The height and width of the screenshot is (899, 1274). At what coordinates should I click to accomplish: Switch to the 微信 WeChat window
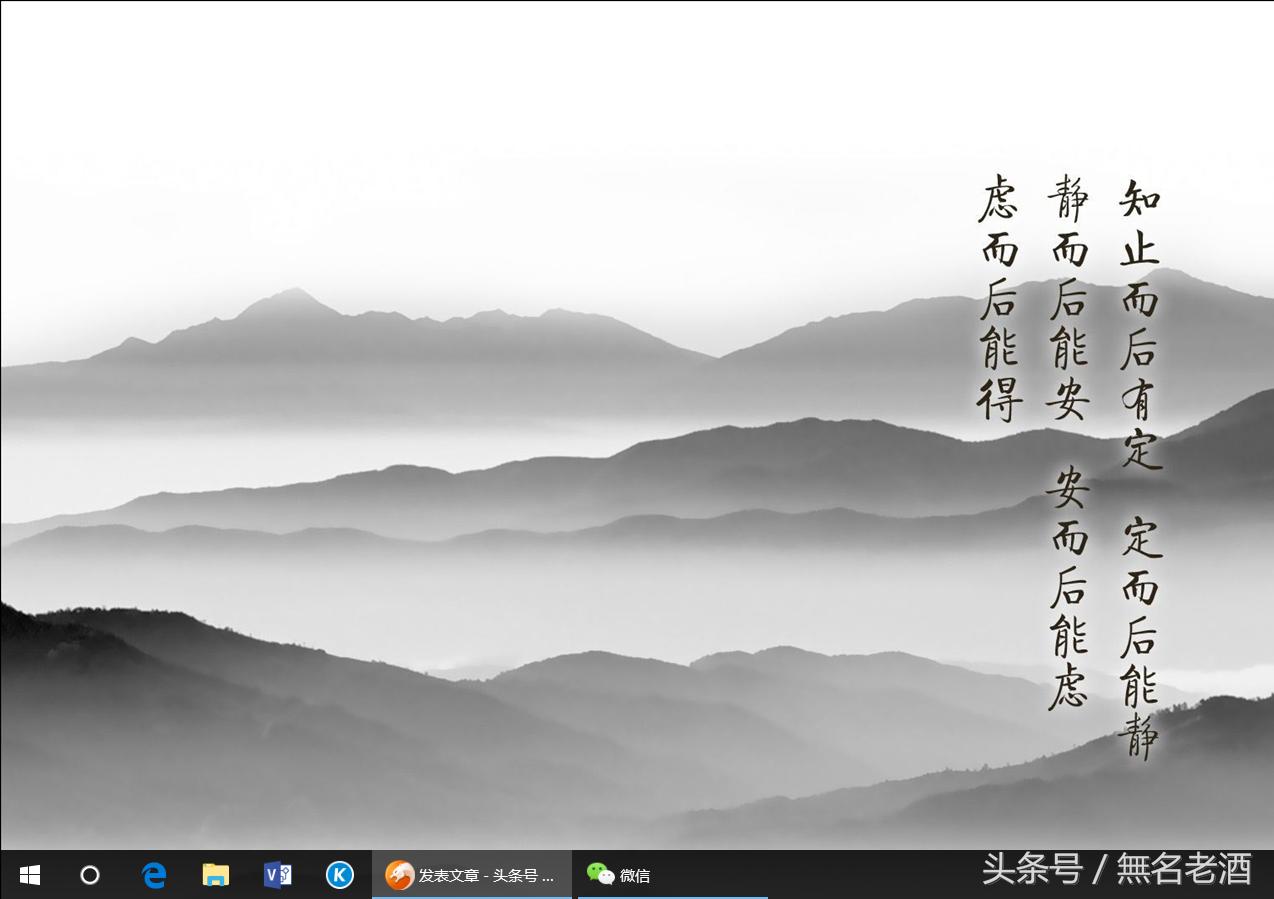pos(672,875)
